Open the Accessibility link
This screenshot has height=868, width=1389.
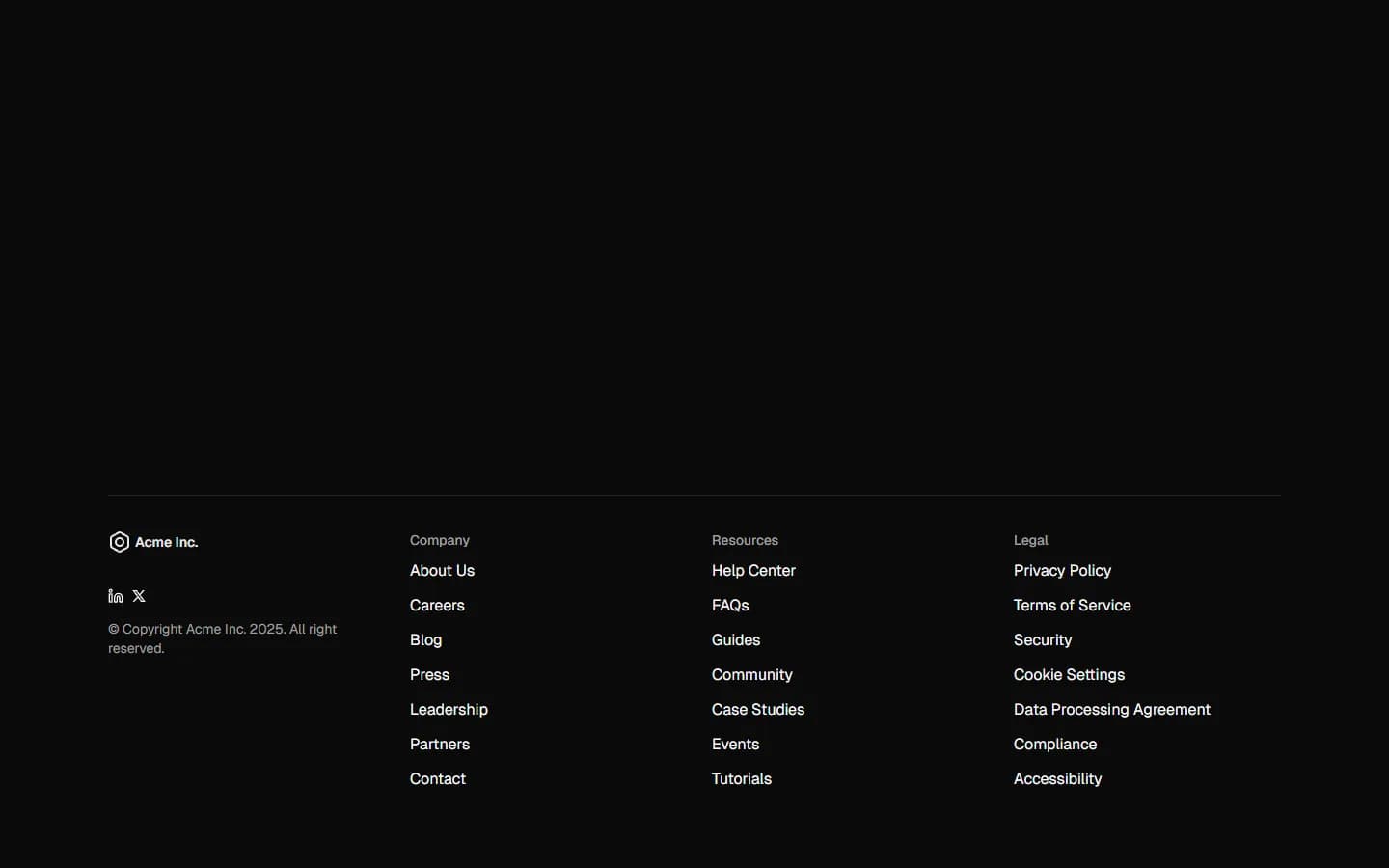tap(1057, 778)
